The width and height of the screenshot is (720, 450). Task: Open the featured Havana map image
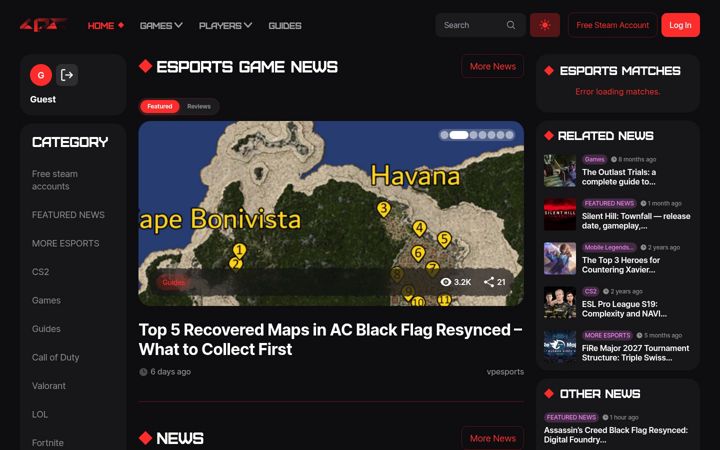click(x=331, y=213)
